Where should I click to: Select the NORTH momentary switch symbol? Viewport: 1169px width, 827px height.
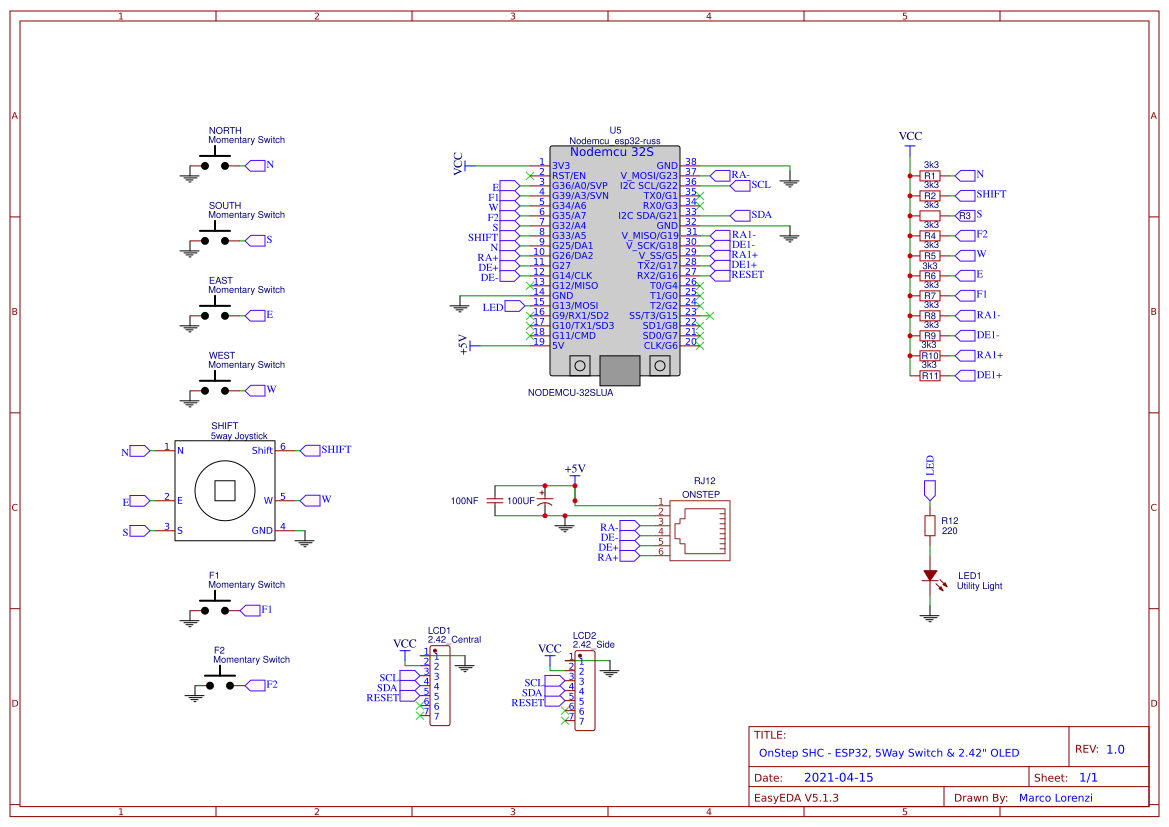[x=215, y=162]
